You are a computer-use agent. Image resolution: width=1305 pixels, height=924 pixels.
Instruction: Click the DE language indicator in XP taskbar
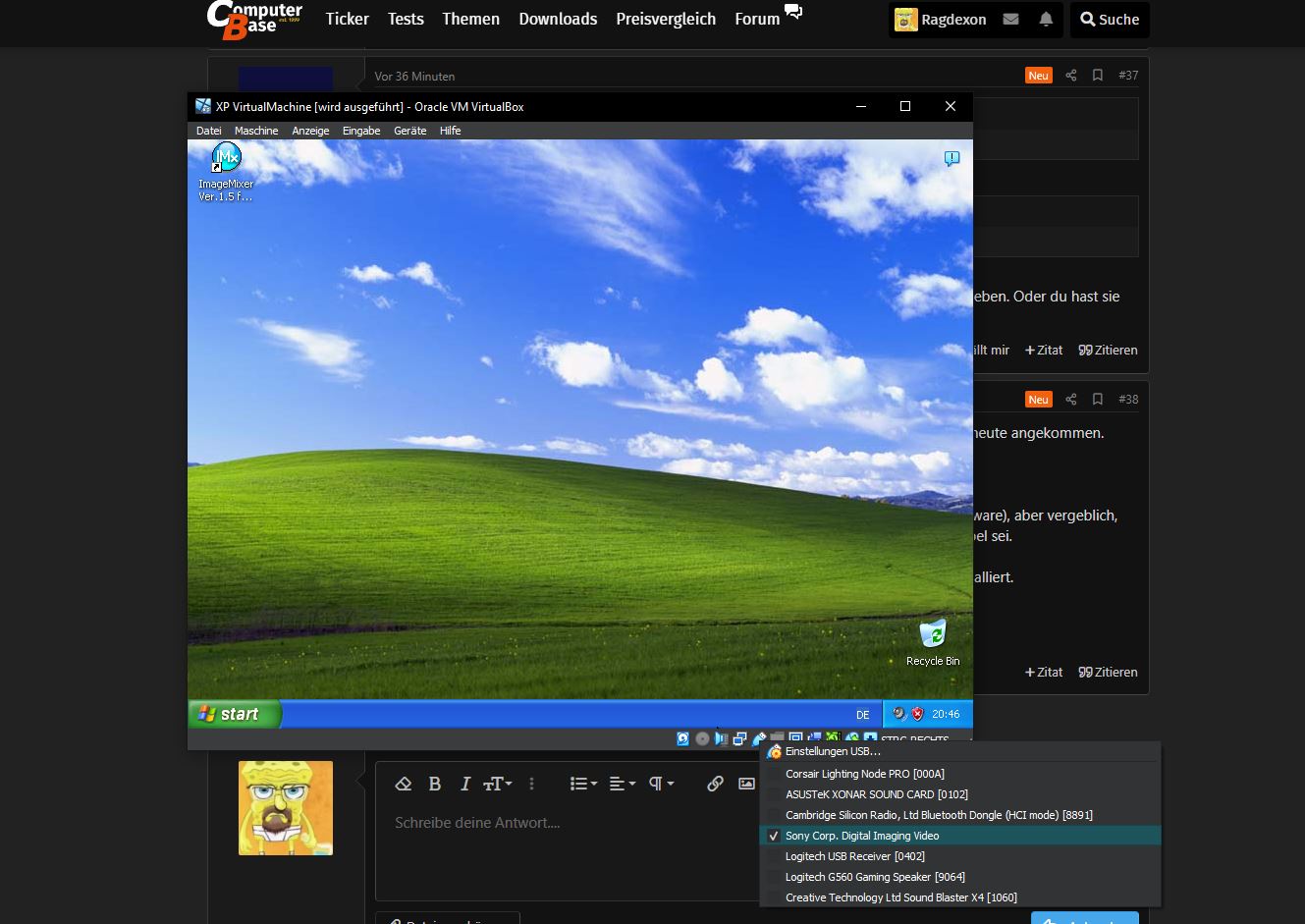tap(862, 715)
